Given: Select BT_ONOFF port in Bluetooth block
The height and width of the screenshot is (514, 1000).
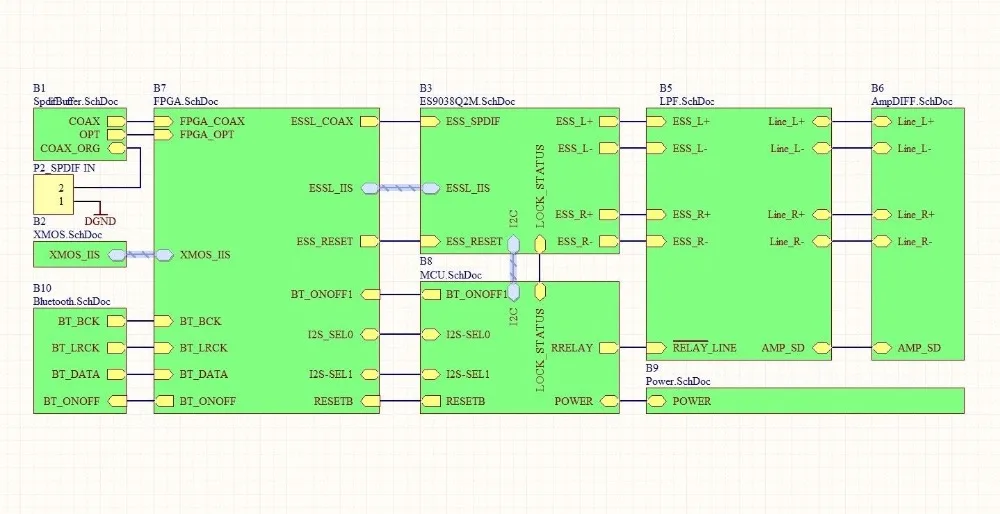Looking at the screenshot, I should coord(116,401).
